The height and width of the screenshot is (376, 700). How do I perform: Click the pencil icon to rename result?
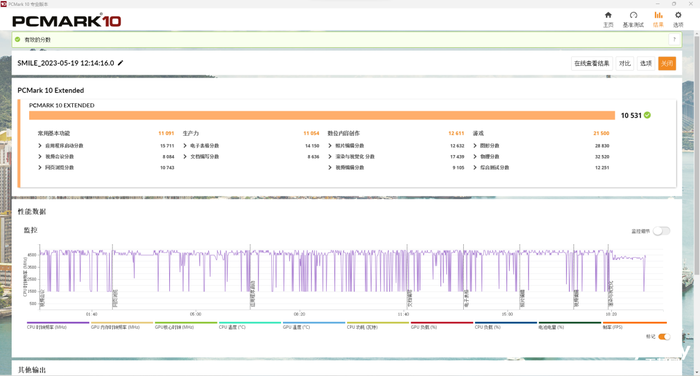pyautogui.click(x=120, y=63)
